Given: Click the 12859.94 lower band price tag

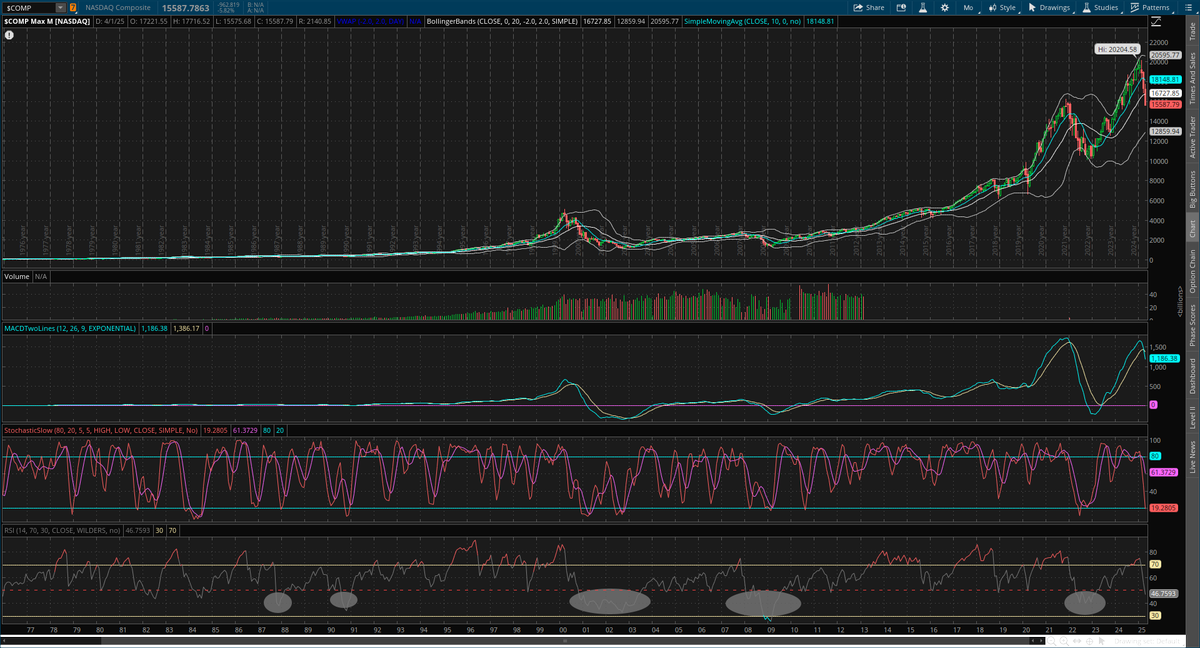Looking at the screenshot, I should 1165,131.
